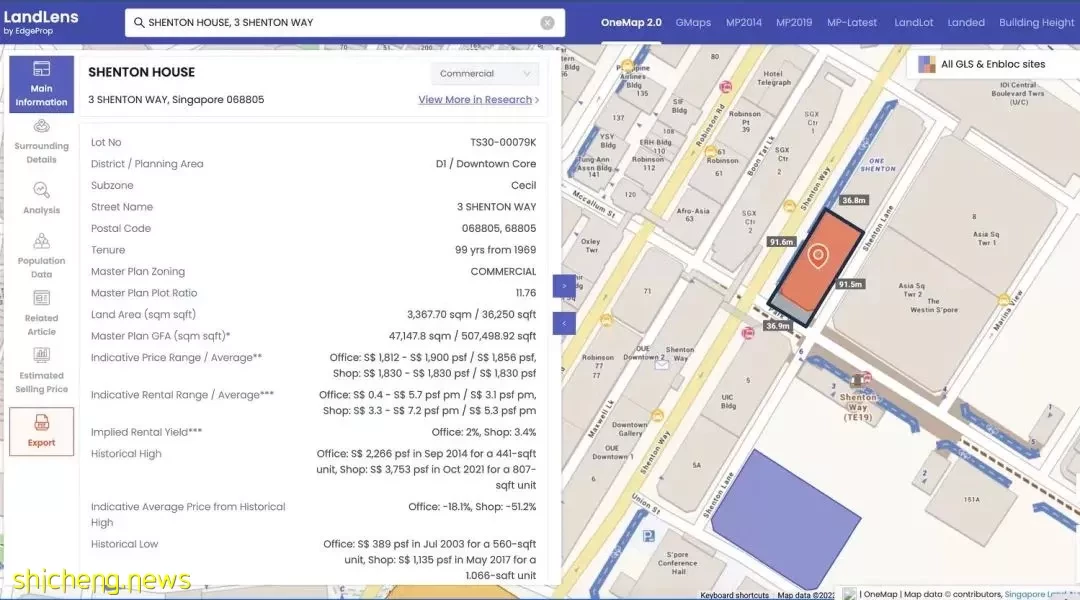Click the left-arrow panel collapse button
Image resolution: width=1080 pixels, height=600 pixels.
(564, 323)
